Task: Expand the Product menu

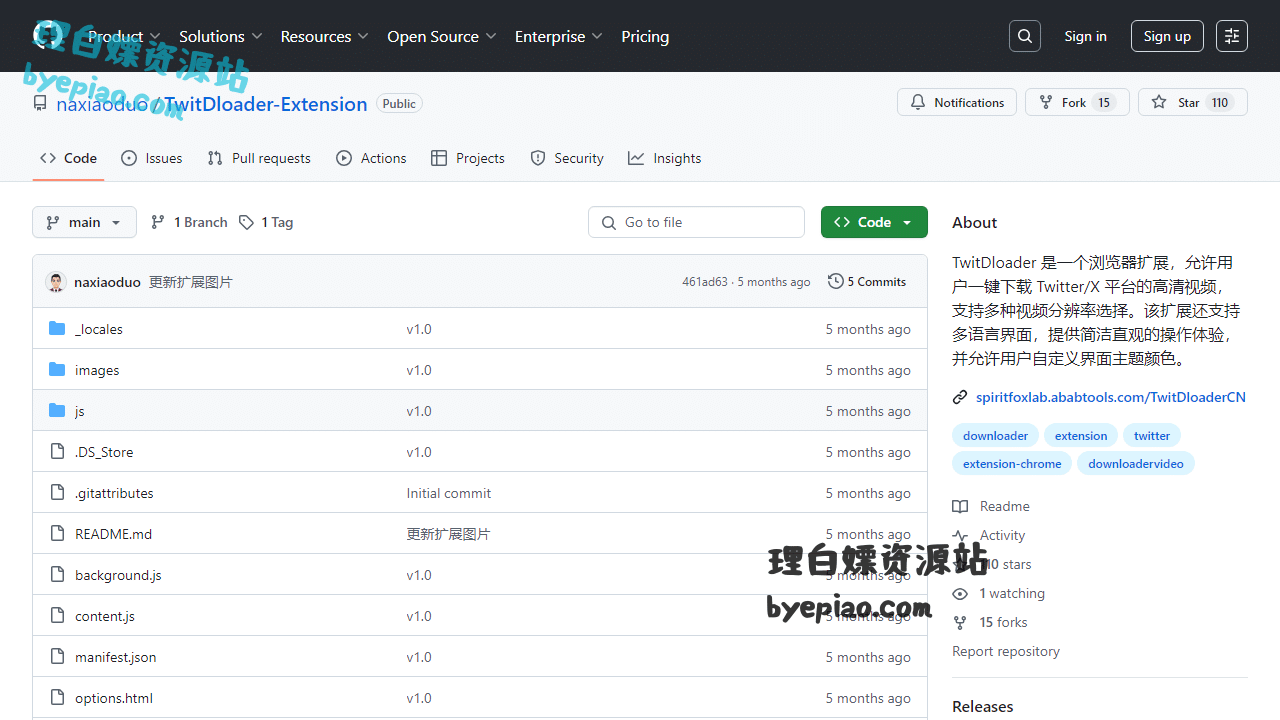Action: pos(125,36)
